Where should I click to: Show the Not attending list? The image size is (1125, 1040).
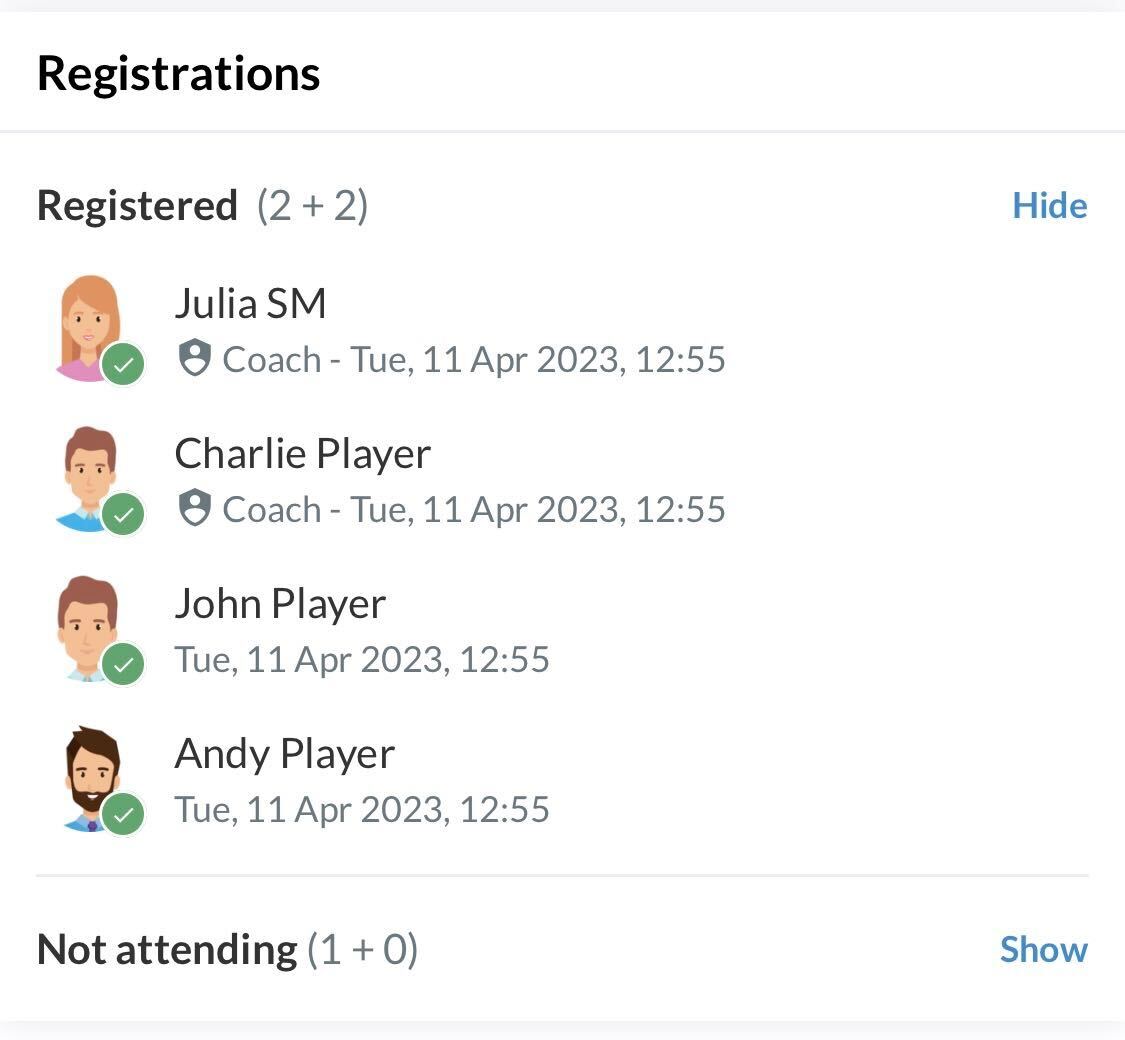click(x=1043, y=949)
